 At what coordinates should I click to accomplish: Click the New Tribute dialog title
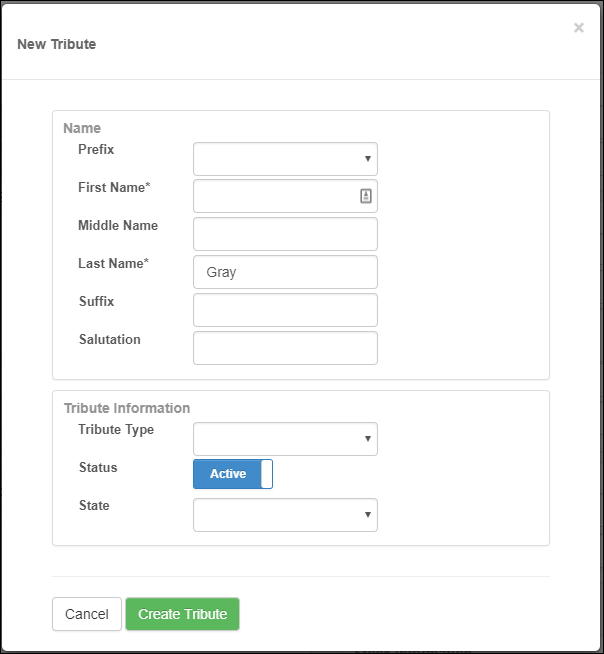(x=57, y=44)
